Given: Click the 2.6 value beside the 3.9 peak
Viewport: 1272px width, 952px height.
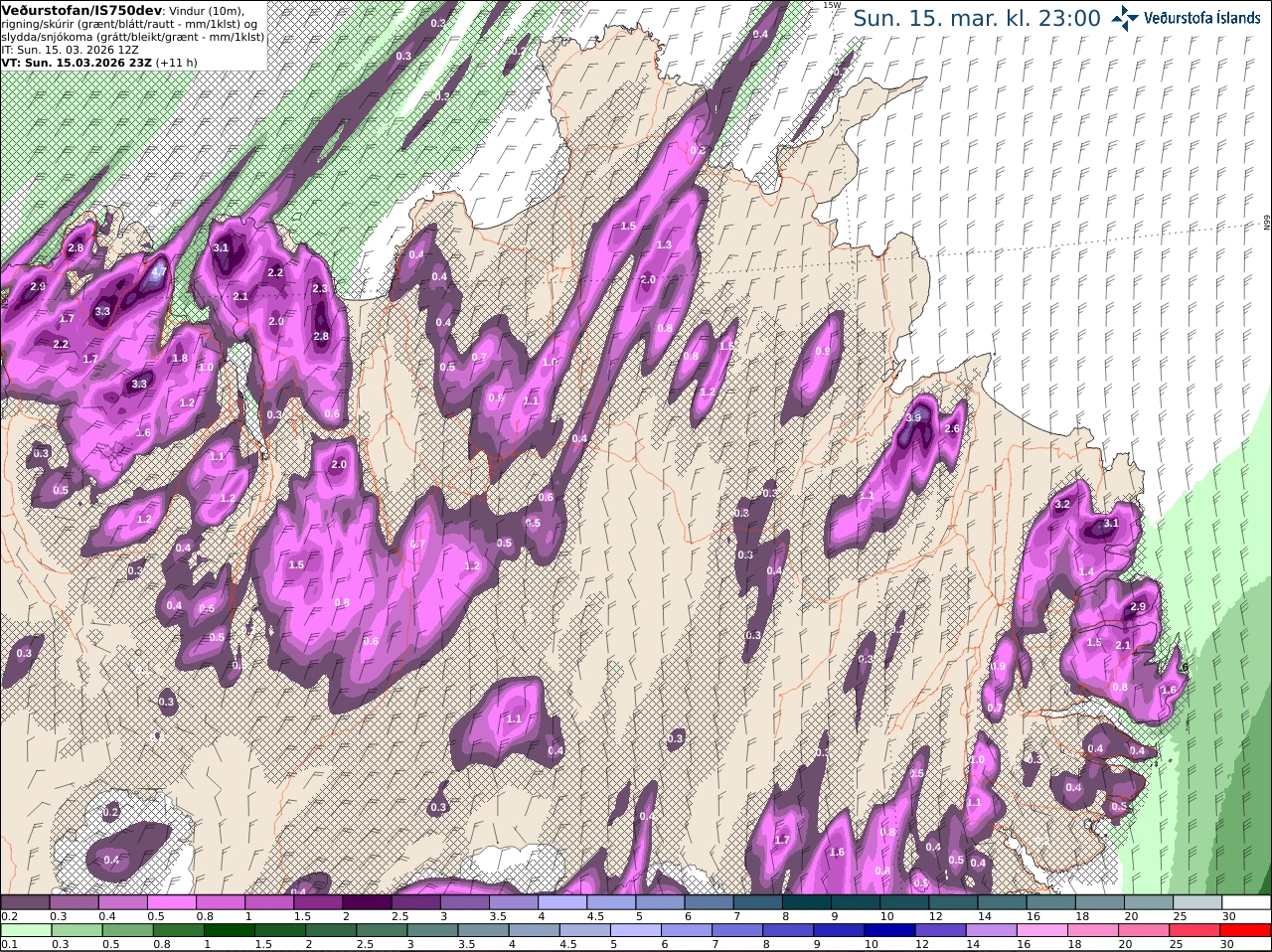Looking at the screenshot, I should (952, 428).
